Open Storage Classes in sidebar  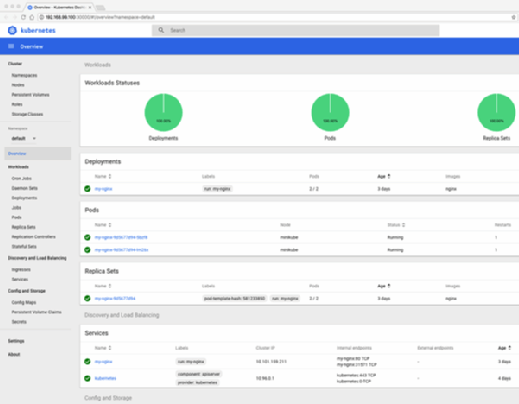point(27,114)
